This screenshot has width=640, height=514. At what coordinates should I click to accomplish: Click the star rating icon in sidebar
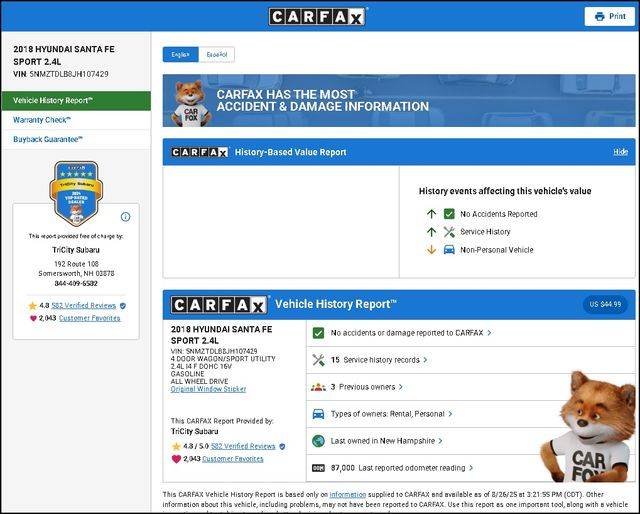(x=33, y=305)
